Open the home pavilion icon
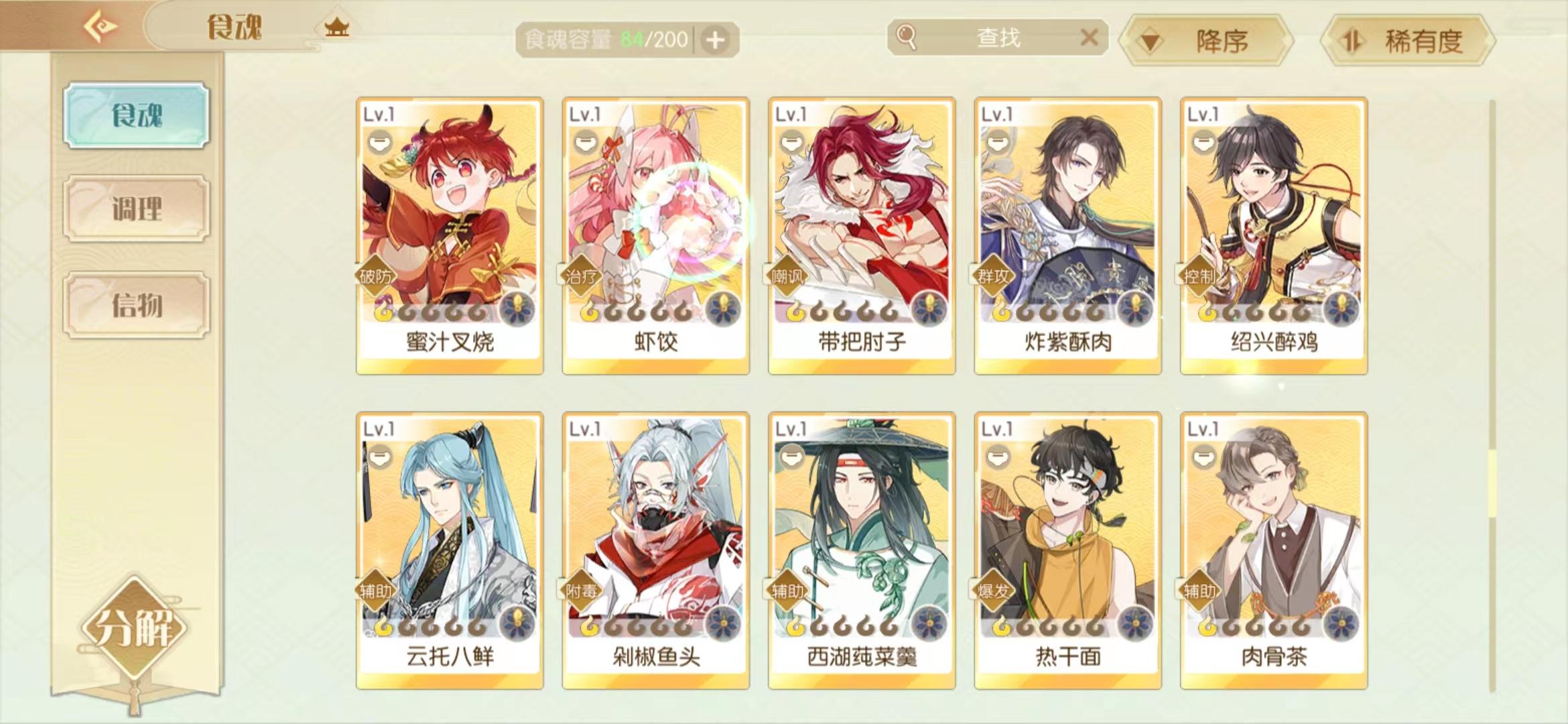 pyautogui.click(x=337, y=27)
